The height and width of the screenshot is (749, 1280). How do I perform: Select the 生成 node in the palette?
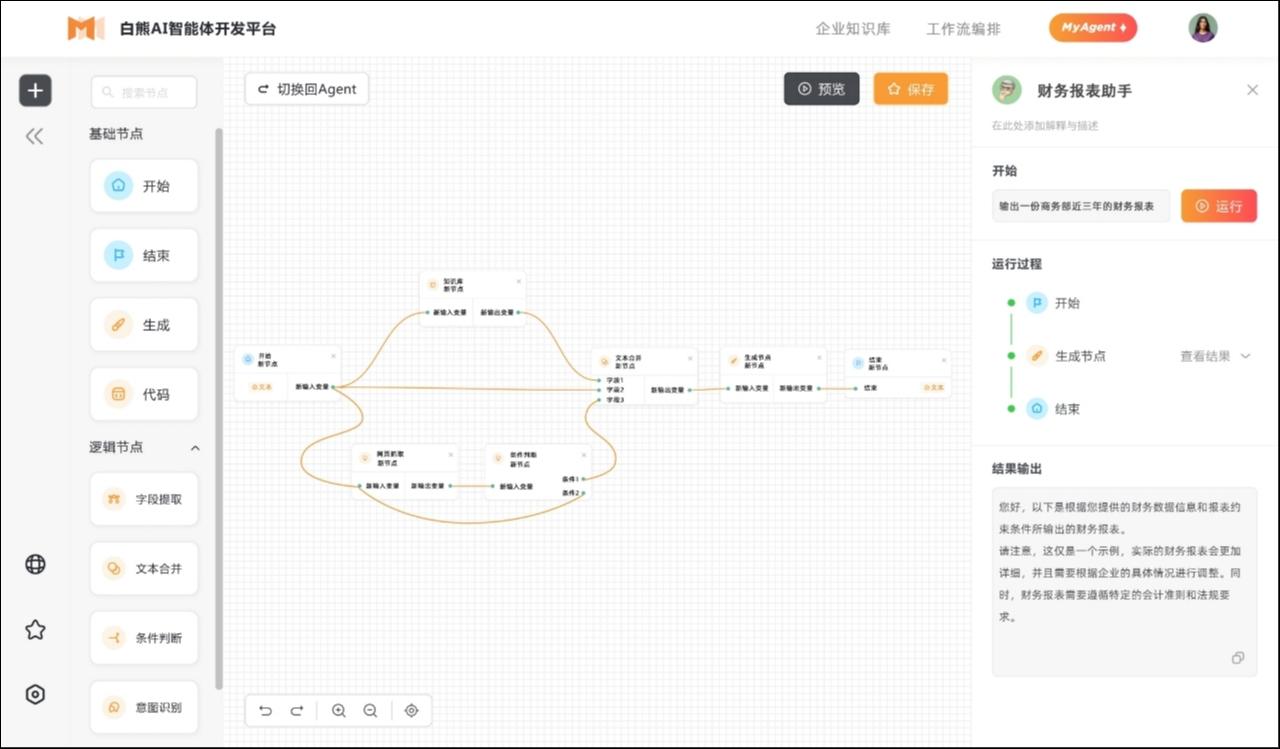[144, 325]
